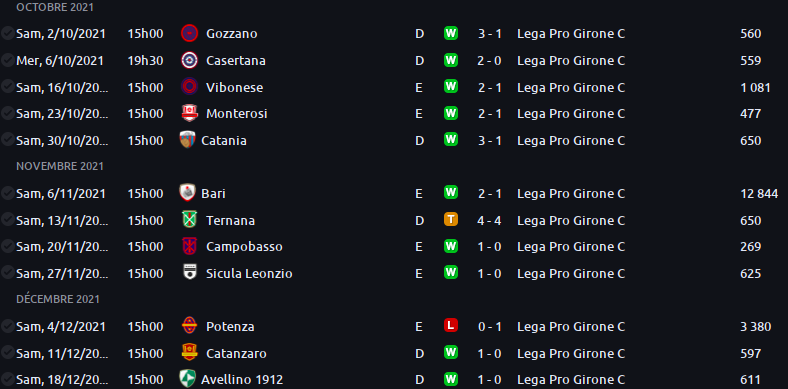Click the red L loss badge for Potenza

pyautogui.click(x=451, y=326)
